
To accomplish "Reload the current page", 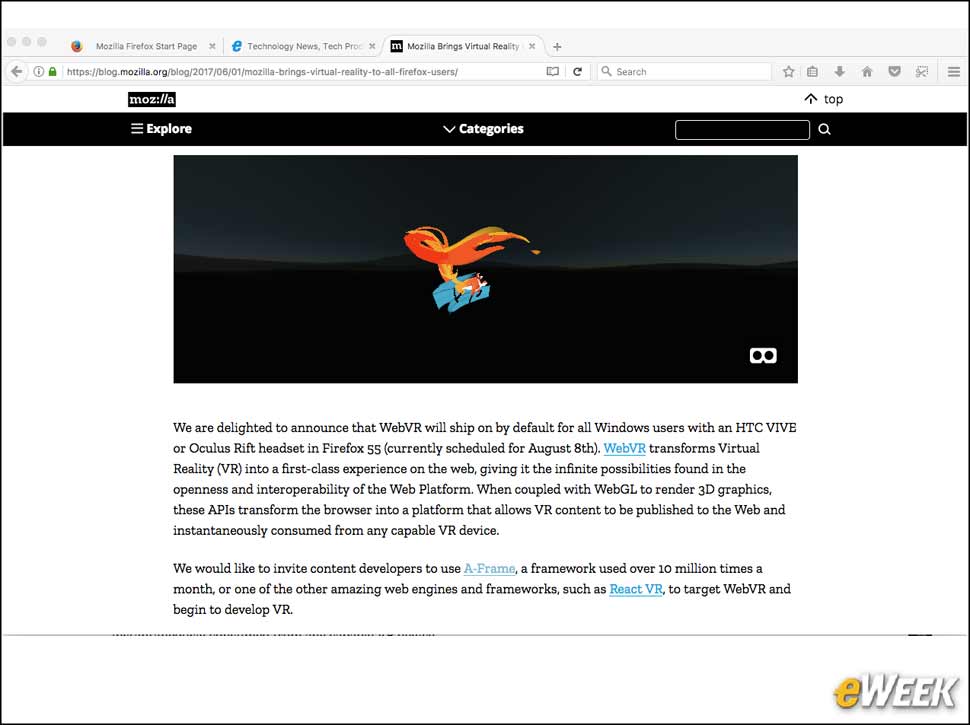I will (x=577, y=72).
